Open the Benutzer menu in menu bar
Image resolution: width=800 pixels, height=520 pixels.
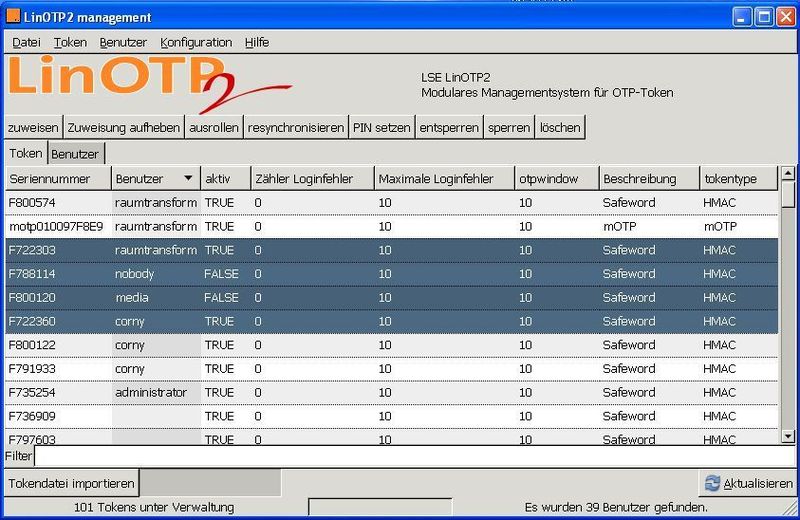pyautogui.click(x=123, y=42)
